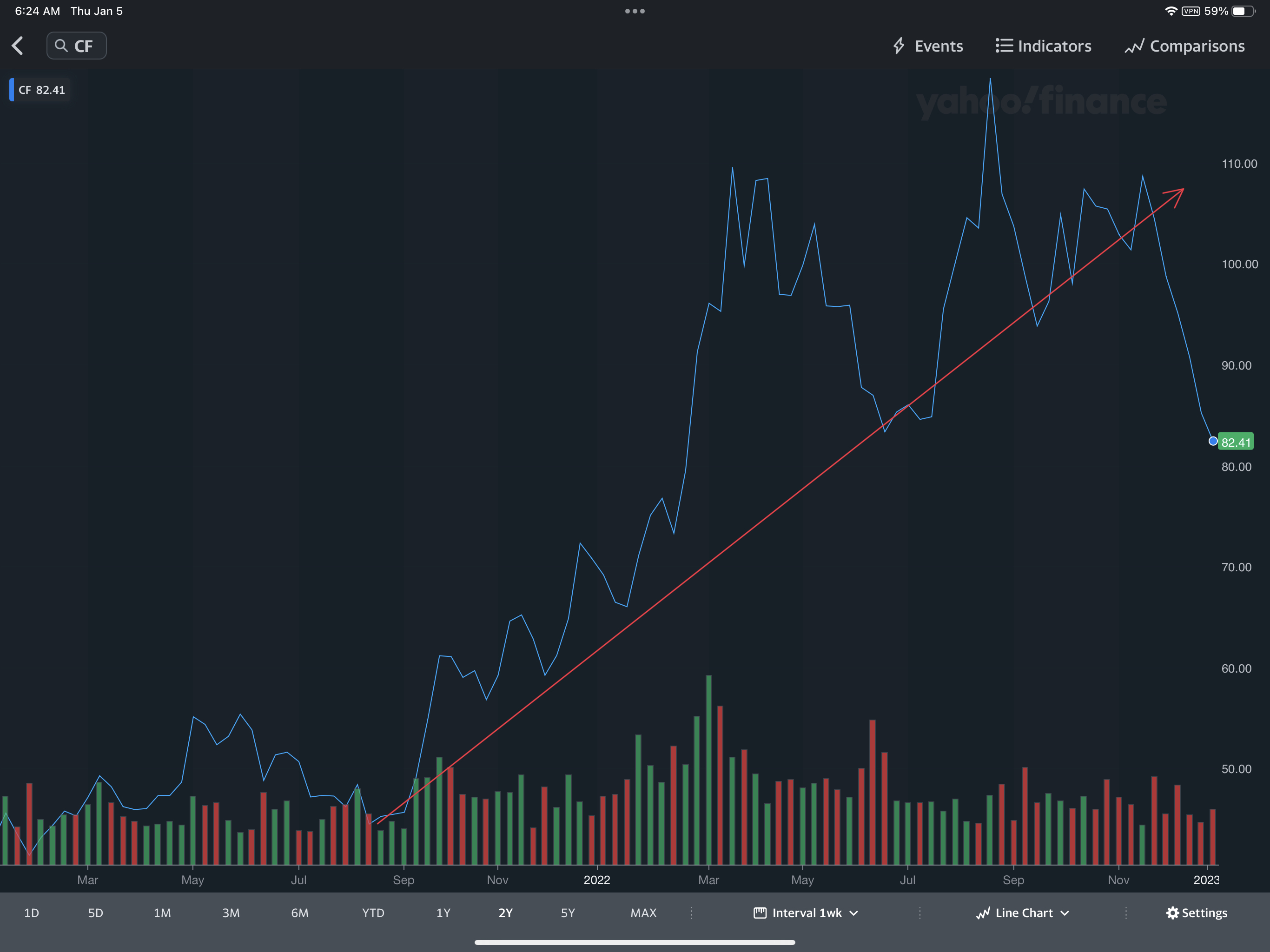Viewport: 1270px width, 952px height.
Task: Tap the 3M range button
Action: (231, 913)
